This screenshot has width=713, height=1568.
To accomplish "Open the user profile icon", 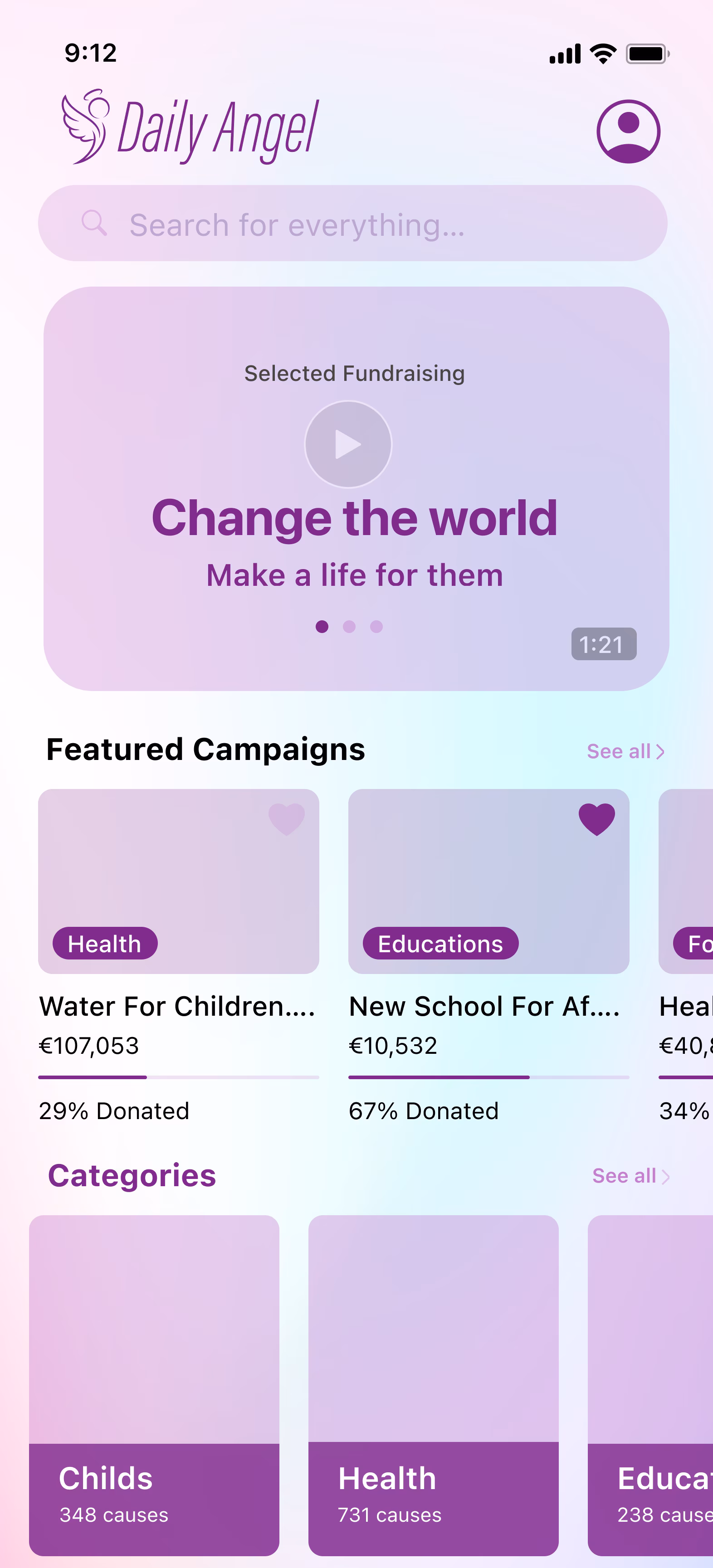I will click(x=628, y=131).
